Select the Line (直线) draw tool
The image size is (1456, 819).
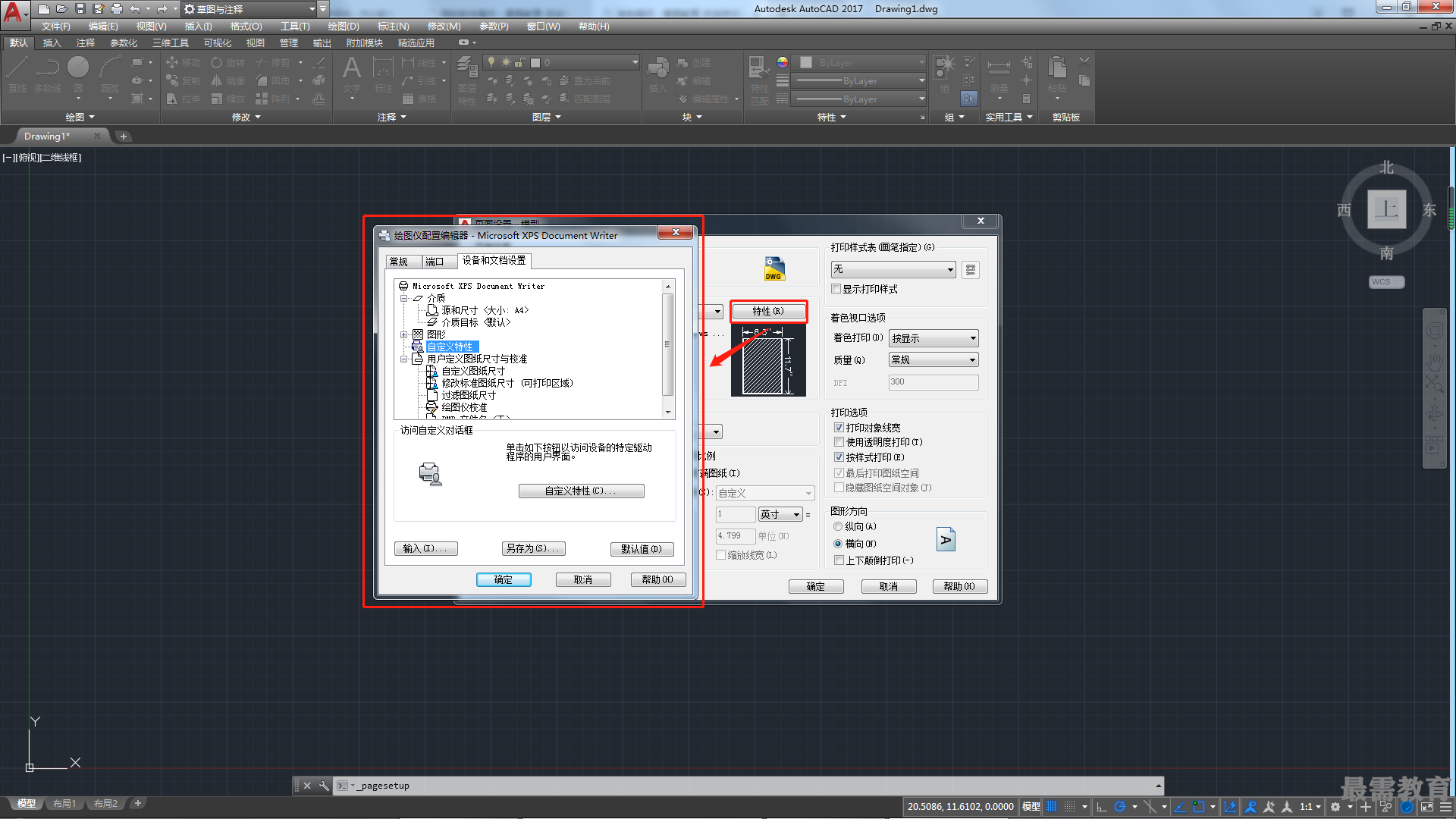pos(17,74)
